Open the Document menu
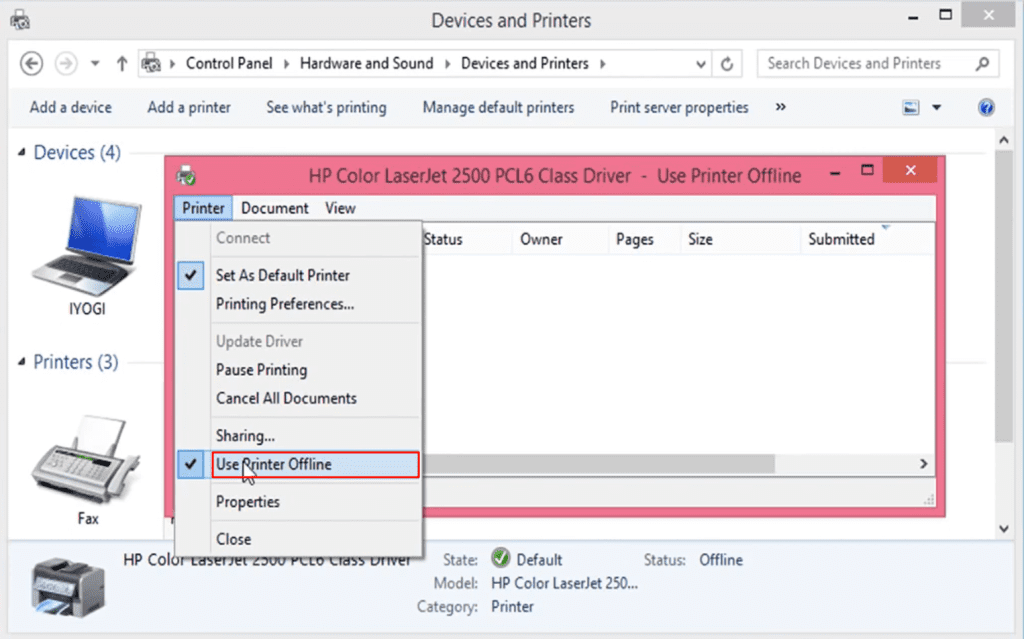Screen dimensions: 1024x639 point(274,208)
